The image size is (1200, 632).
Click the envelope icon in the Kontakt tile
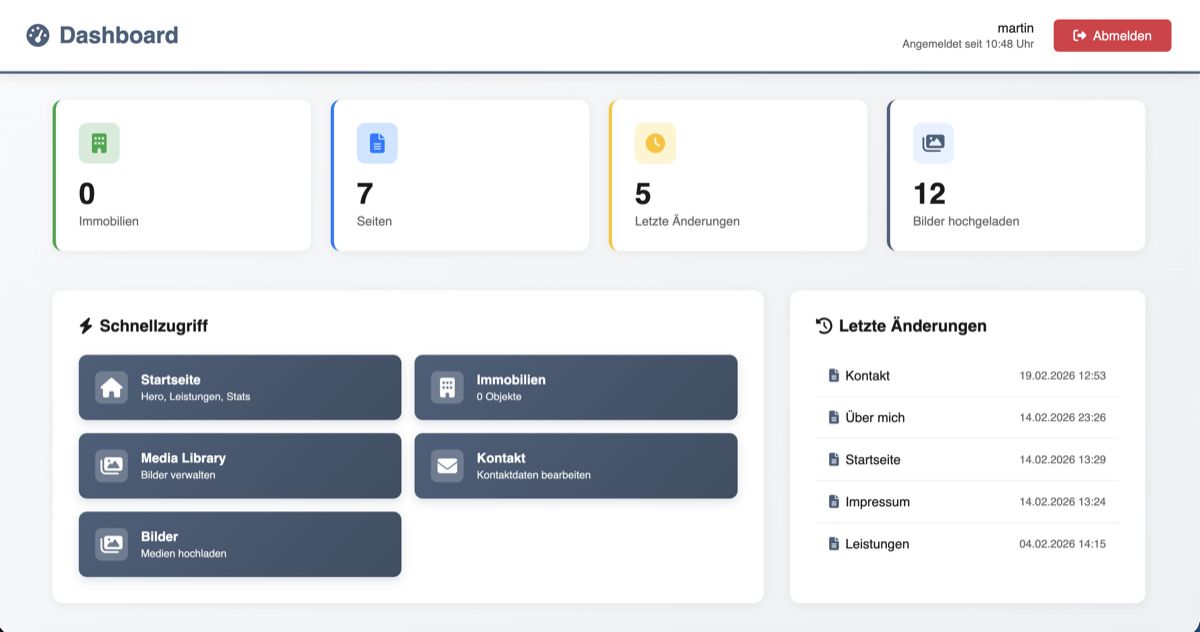click(446, 465)
